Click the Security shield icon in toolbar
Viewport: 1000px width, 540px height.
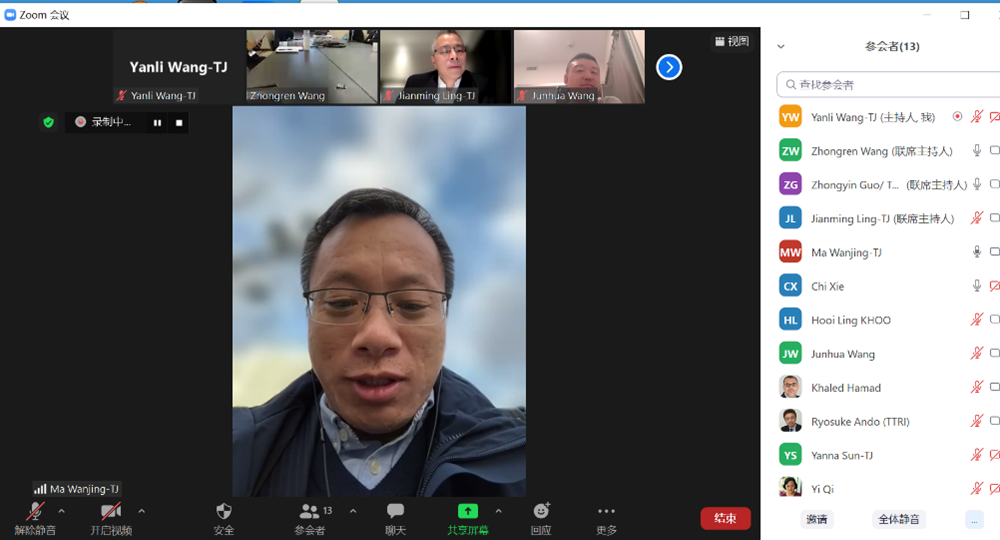pyautogui.click(x=224, y=512)
